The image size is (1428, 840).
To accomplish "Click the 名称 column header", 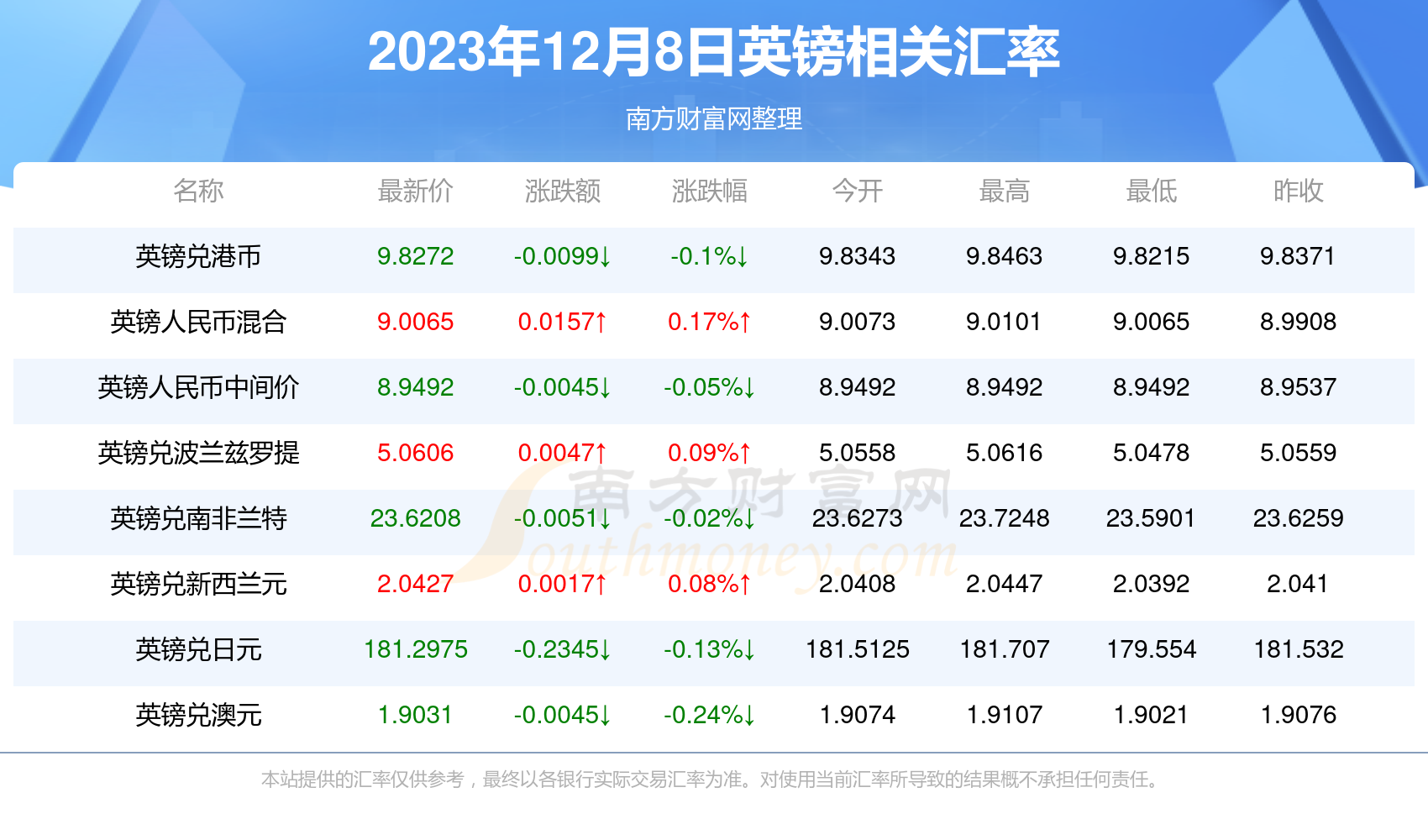I will (198, 191).
